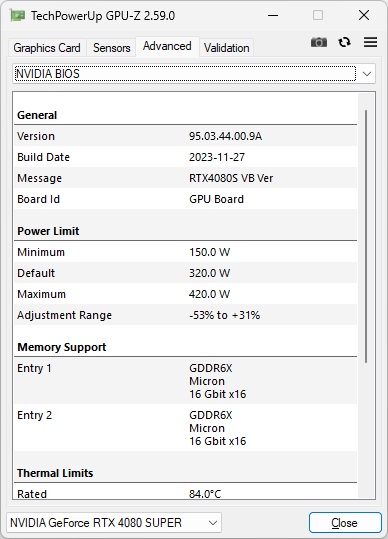Click the Version row label
Image resolution: width=388 pixels, height=539 pixels.
(36, 136)
